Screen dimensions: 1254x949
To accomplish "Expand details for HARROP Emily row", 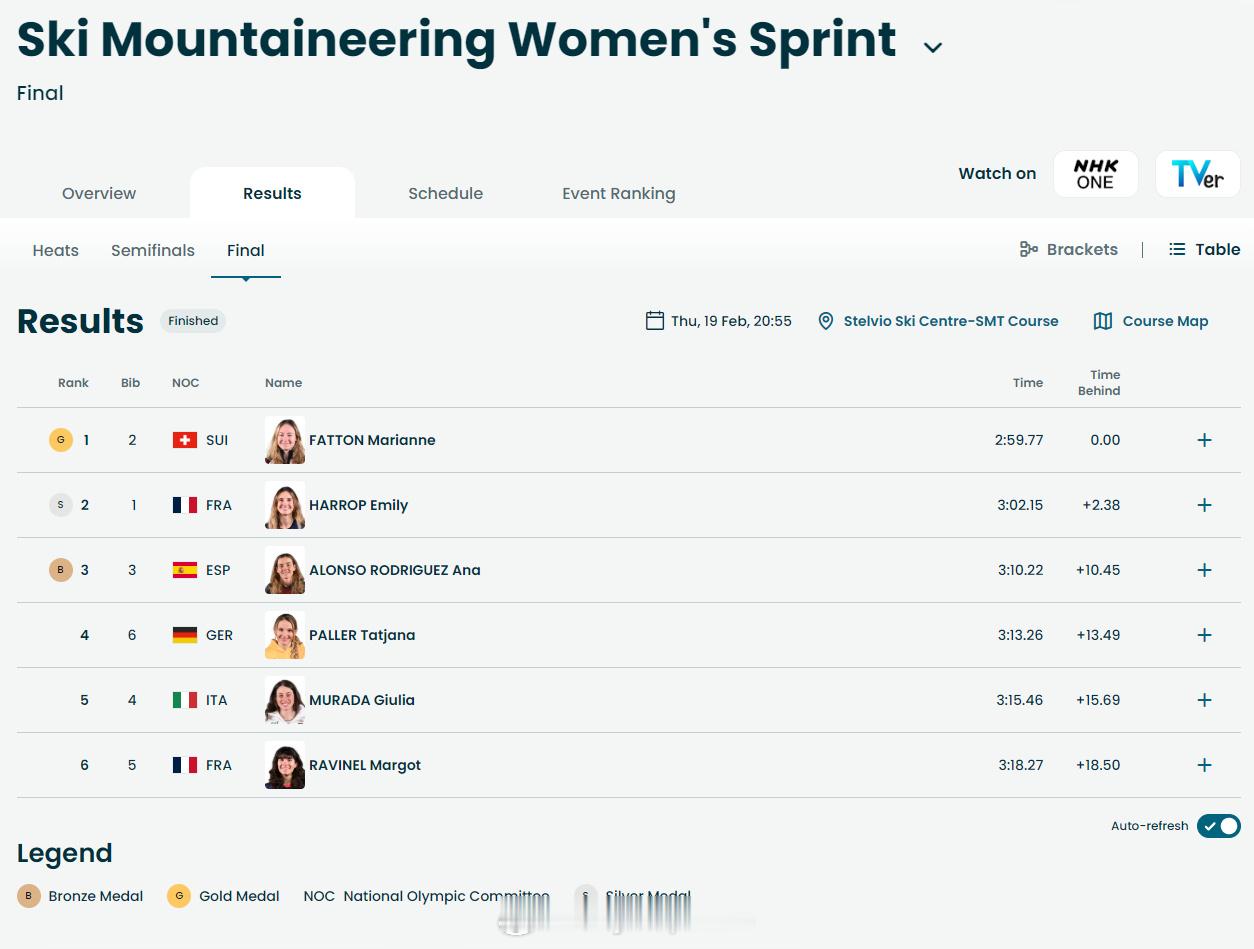I will tap(1204, 505).
